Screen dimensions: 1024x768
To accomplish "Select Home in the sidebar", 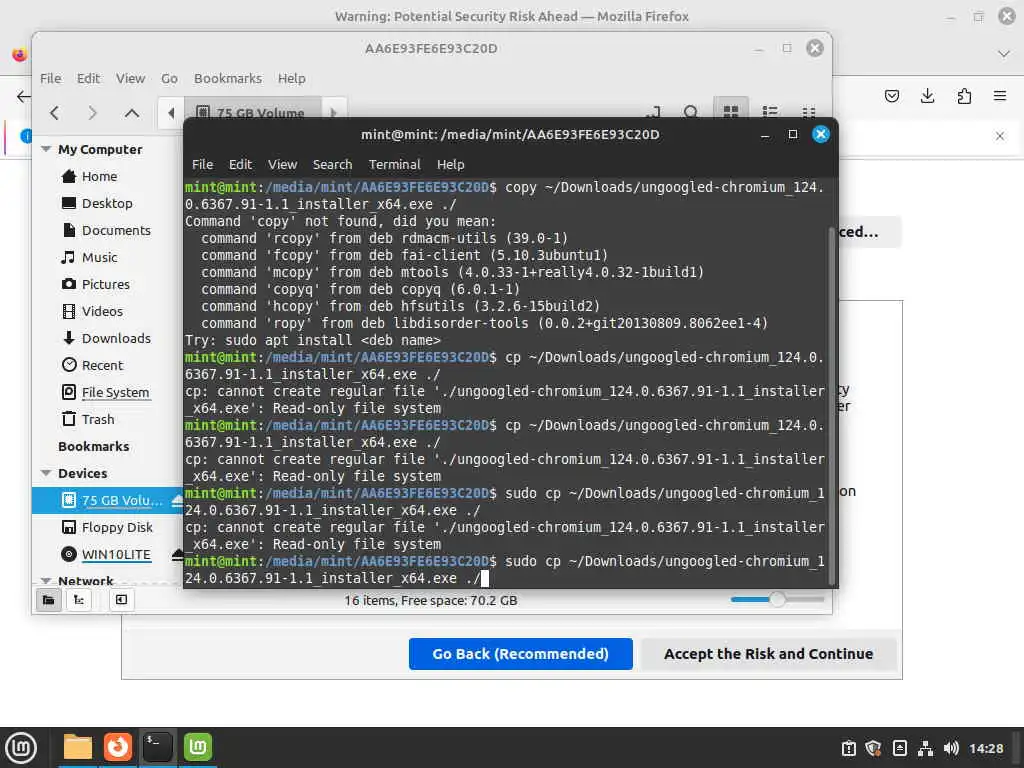I will click(x=99, y=176).
